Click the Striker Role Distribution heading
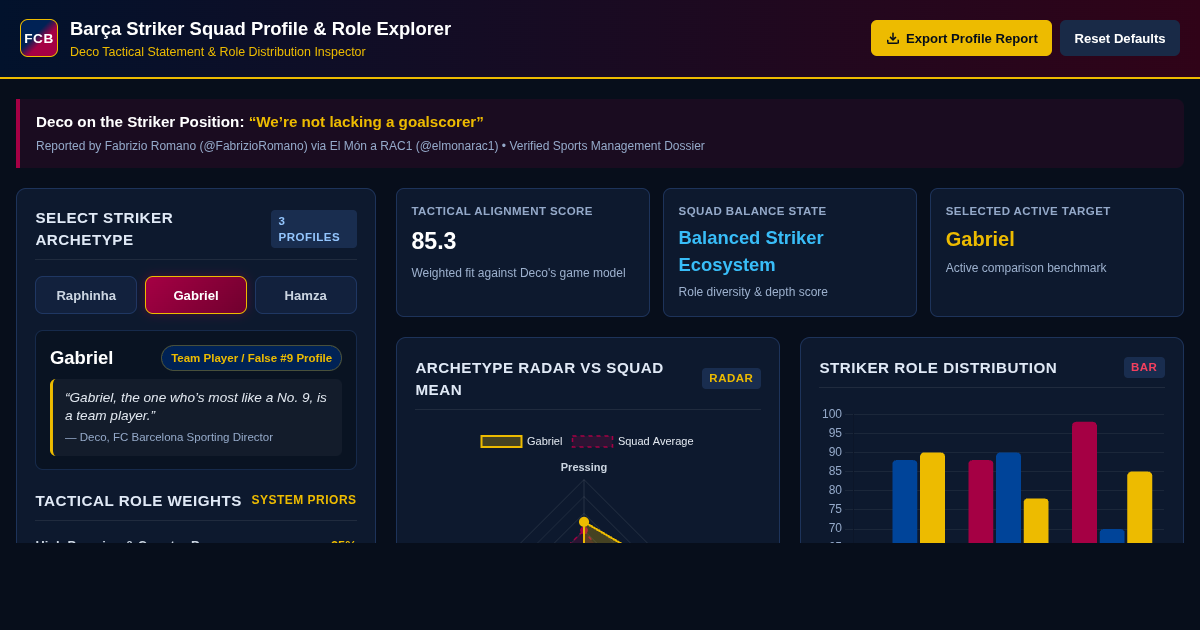1200x630 pixels. tap(938, 367)
